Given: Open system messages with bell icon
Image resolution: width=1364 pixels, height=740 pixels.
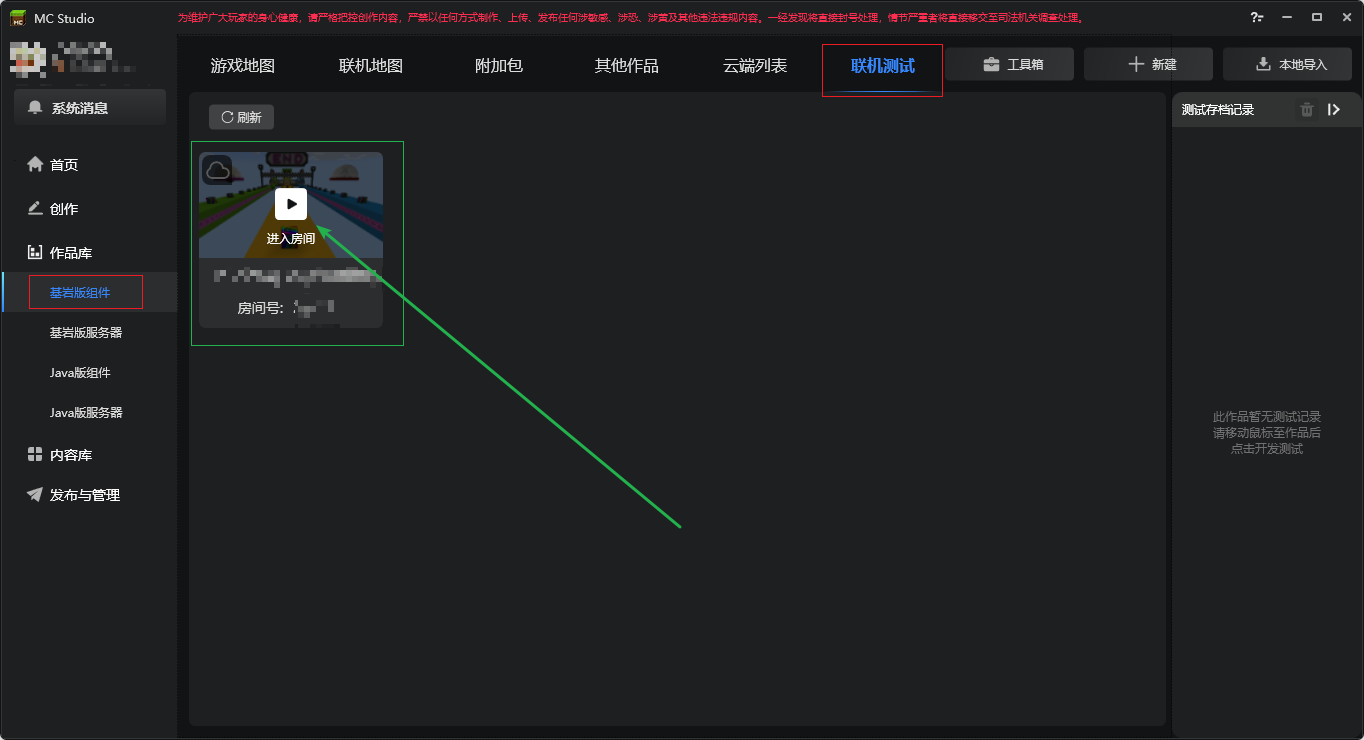Looking at the screenshot, I should click(90, 108).
